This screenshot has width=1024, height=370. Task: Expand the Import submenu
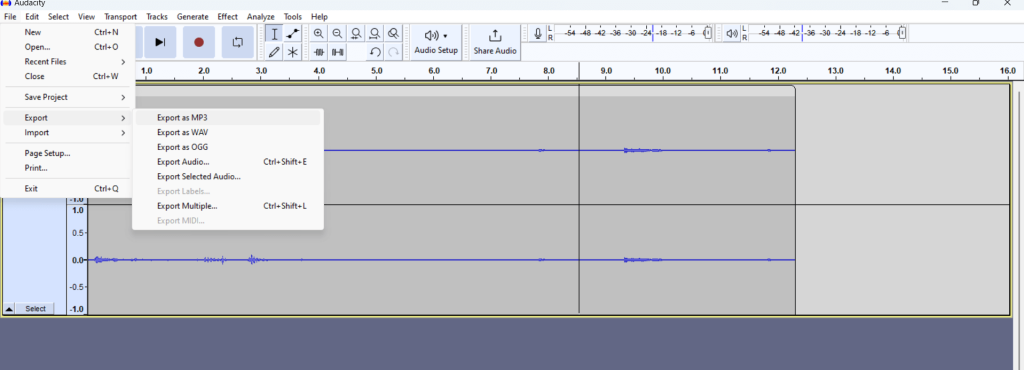click(x=68, y=132)
